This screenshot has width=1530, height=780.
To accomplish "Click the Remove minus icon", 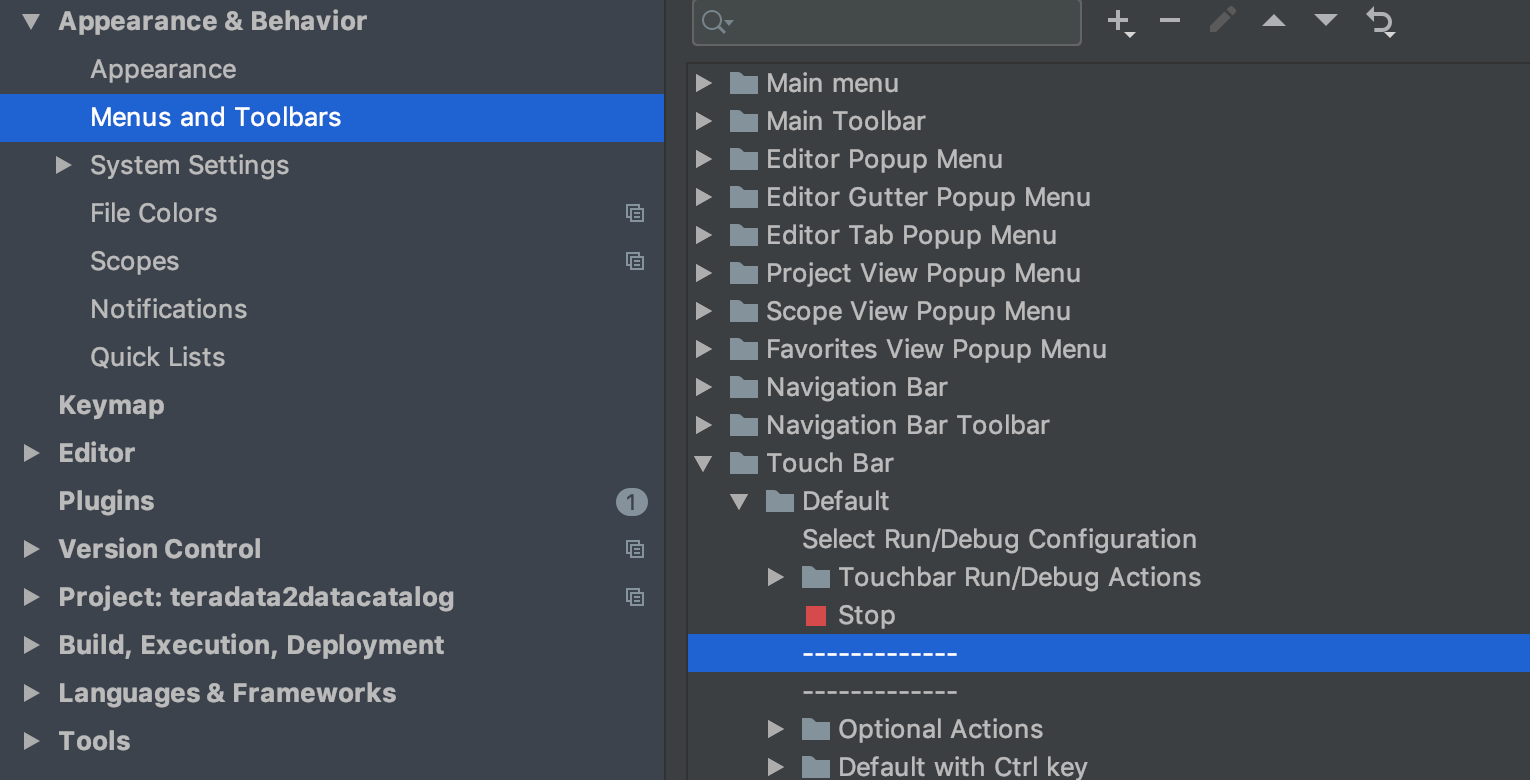I will (x=1170, y=21).
